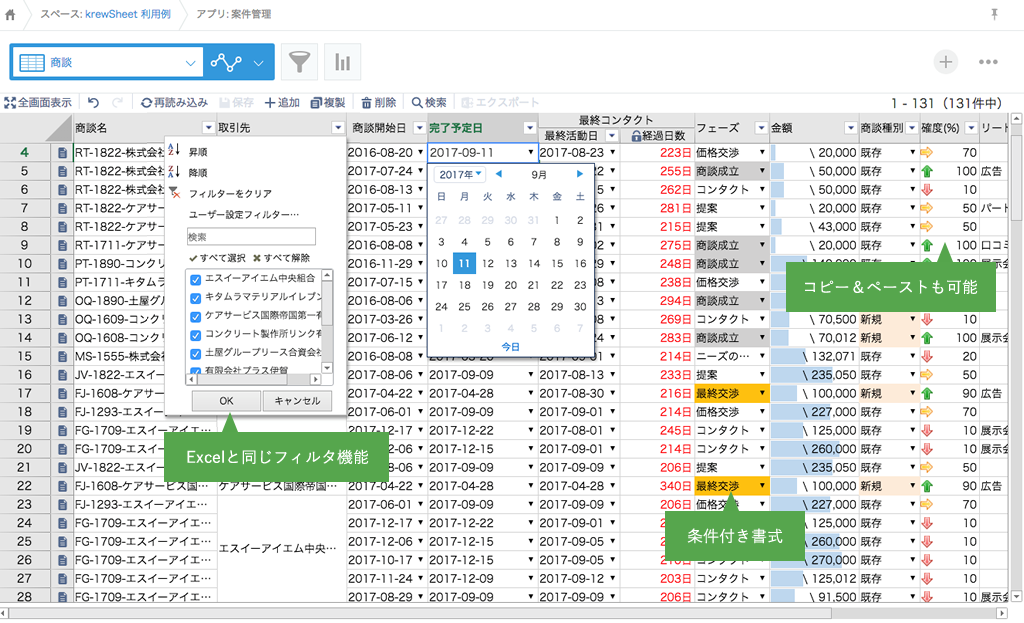The image size is (1024, 623).
Task: Select the row 12 header number
Action: (24, 301)
